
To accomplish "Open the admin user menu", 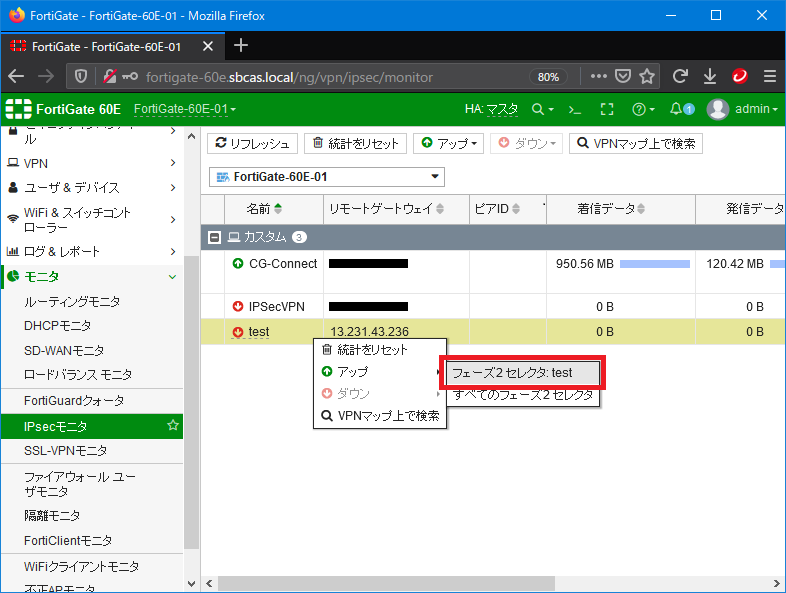I will coord(742,109).
